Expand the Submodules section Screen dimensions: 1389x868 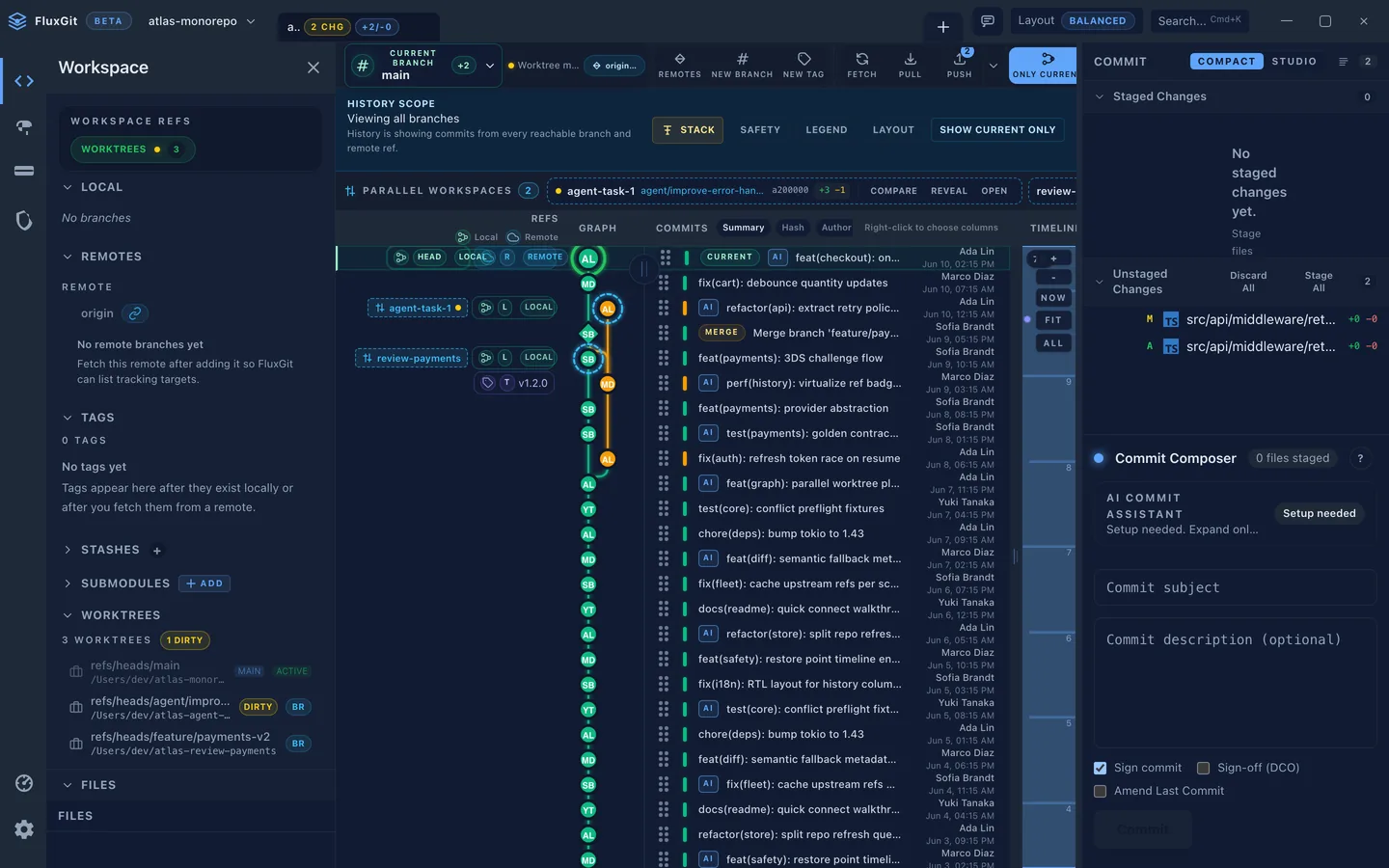click(68, 583)
